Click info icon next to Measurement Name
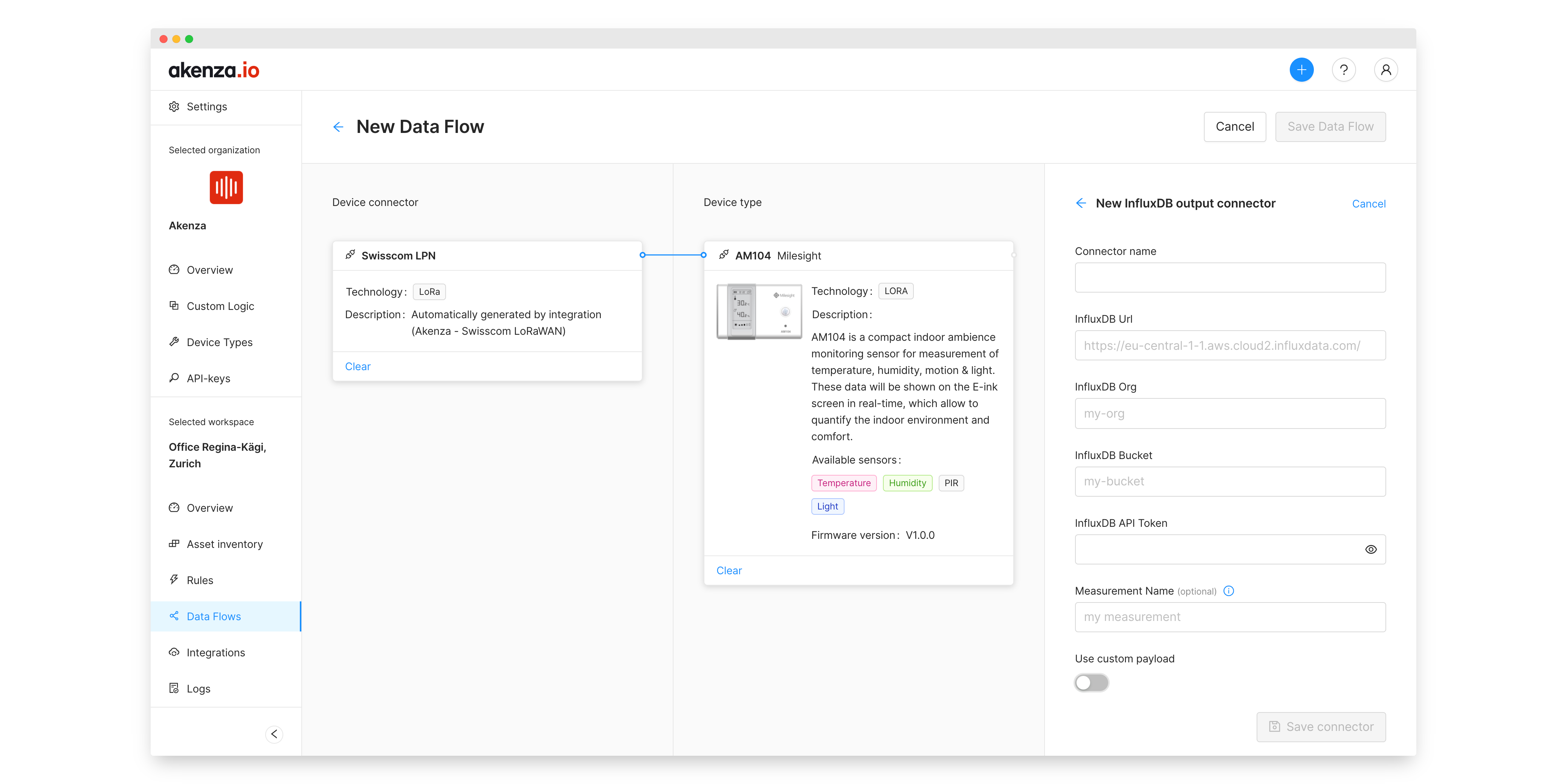The width and height of the screenshot is (1567, 784). tap(1228, 590)
